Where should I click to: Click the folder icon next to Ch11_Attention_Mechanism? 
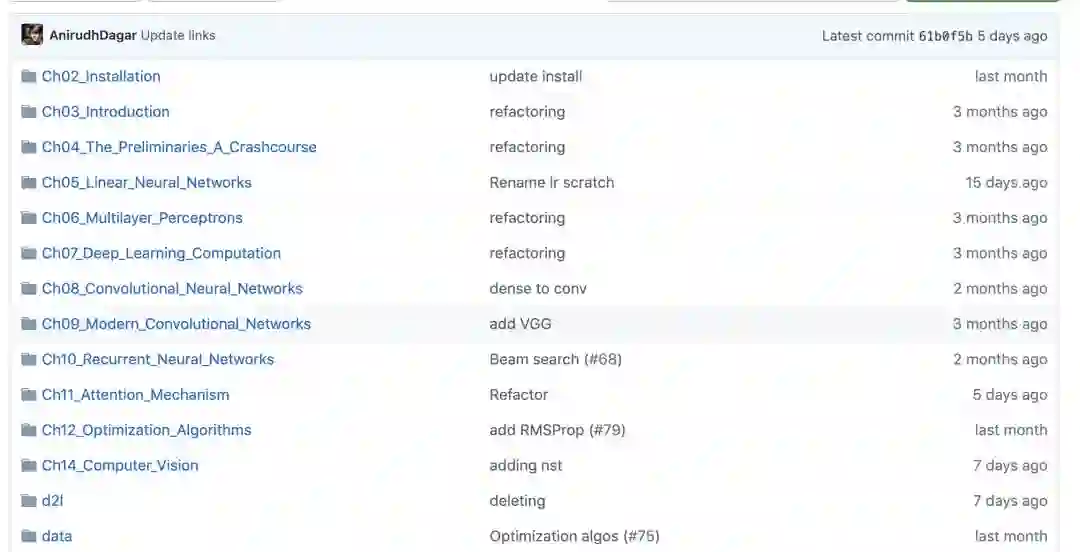point(29,394)
